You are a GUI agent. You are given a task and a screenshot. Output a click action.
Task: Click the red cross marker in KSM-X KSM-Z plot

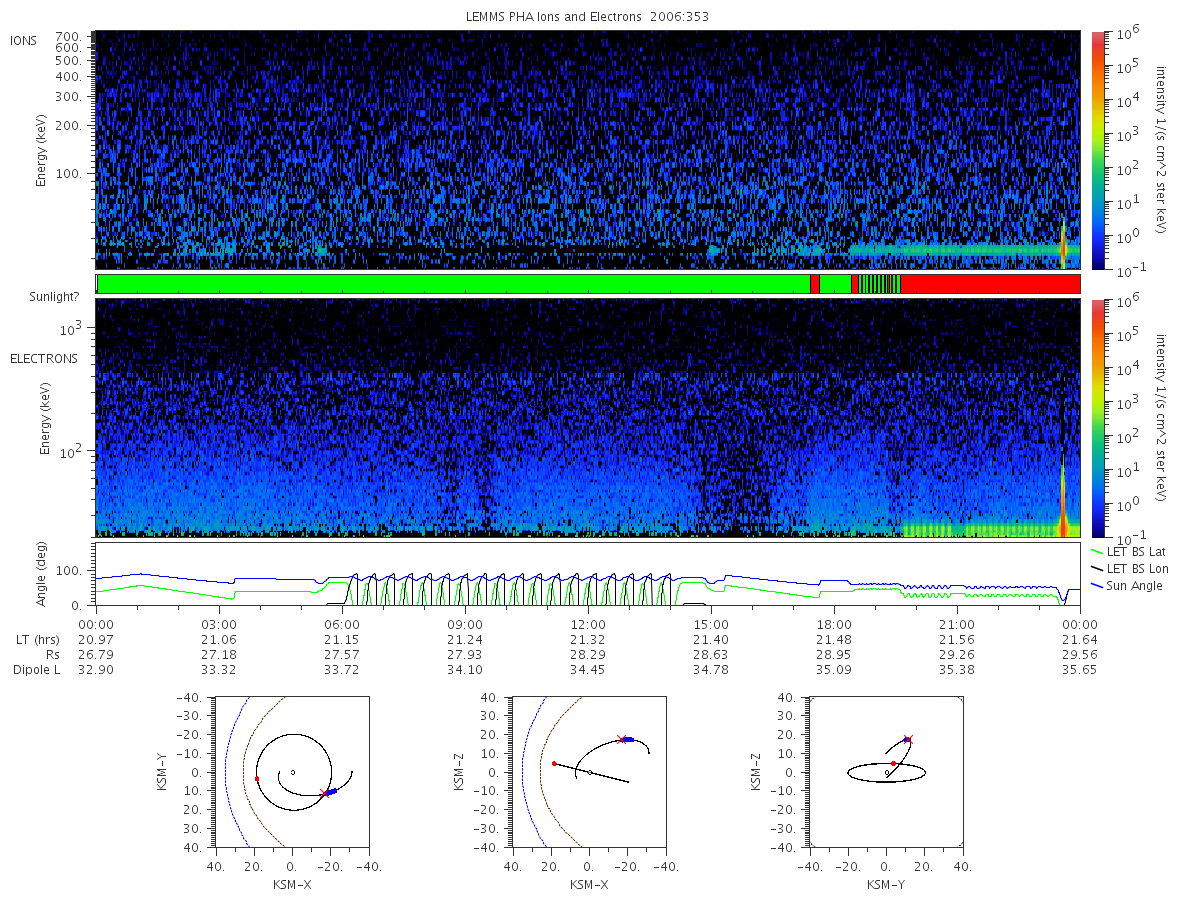coord(621,739)
